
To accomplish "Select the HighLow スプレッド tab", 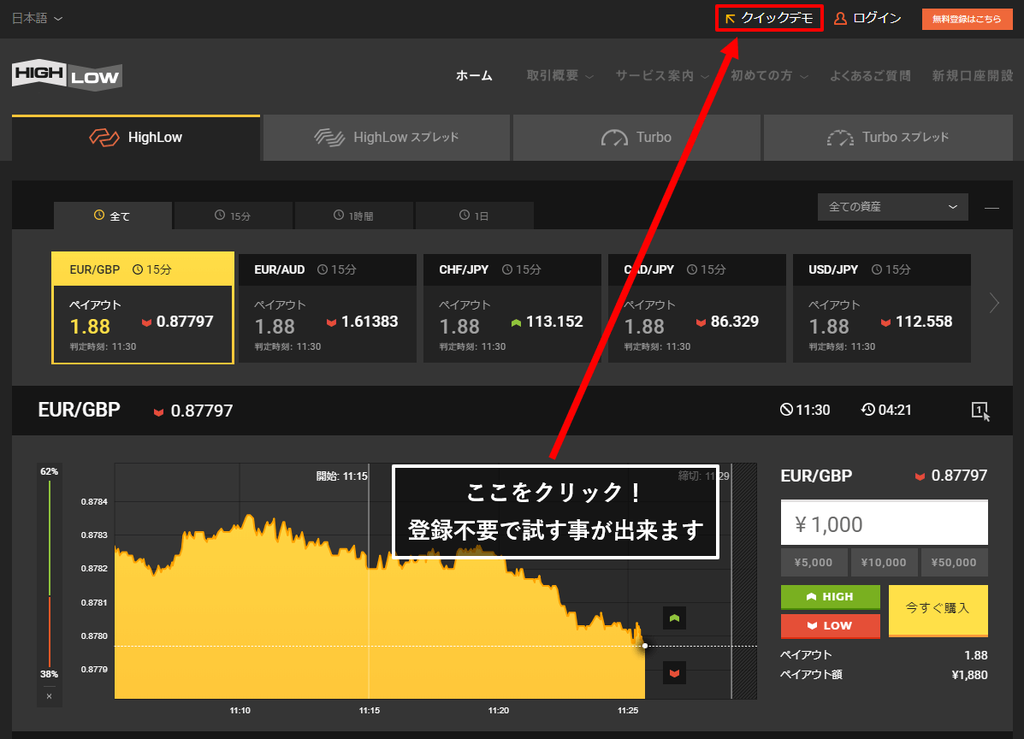I will [x=387, y=138].
